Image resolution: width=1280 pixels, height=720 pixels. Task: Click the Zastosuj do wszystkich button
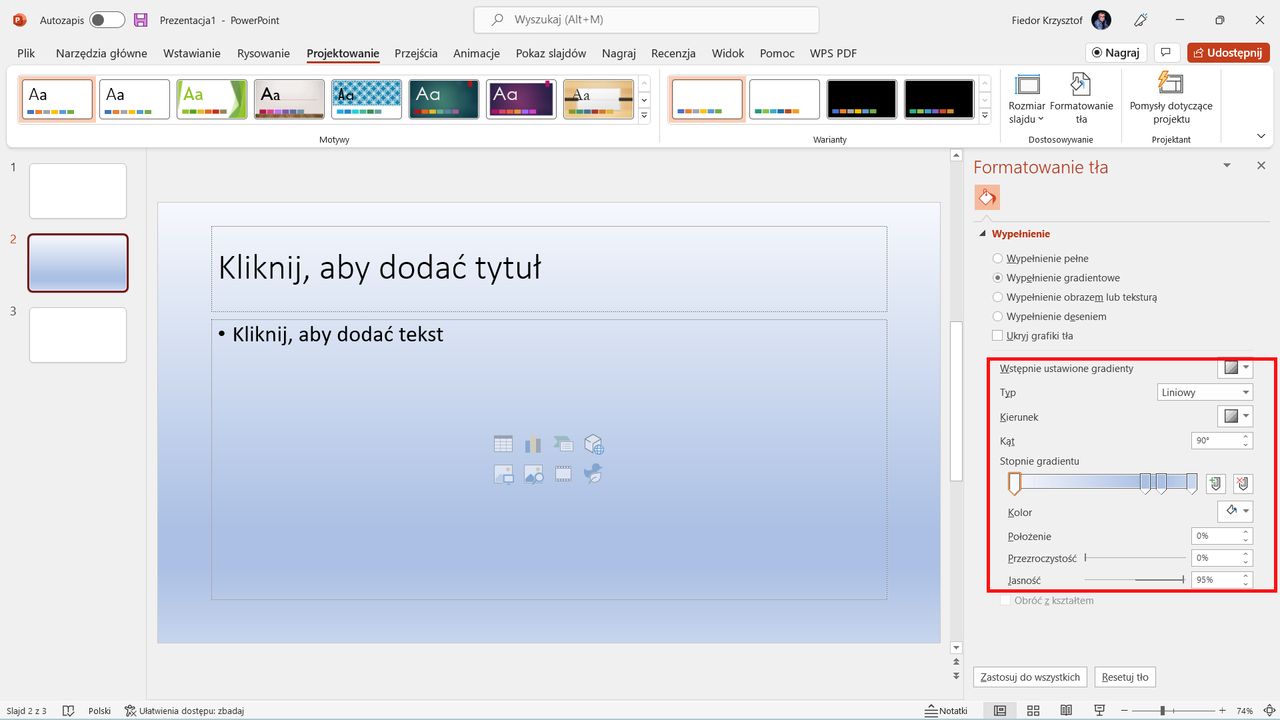point(1029,676)
